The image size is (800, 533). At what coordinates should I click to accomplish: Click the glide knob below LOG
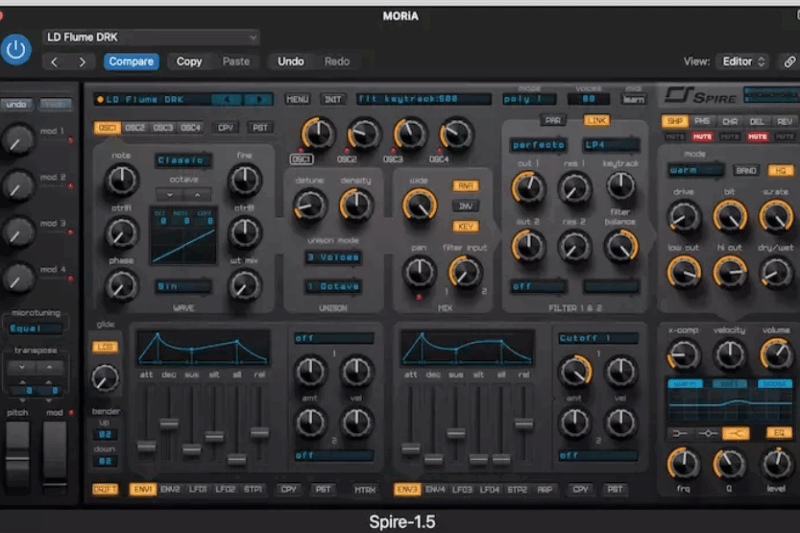coord(105,378)
